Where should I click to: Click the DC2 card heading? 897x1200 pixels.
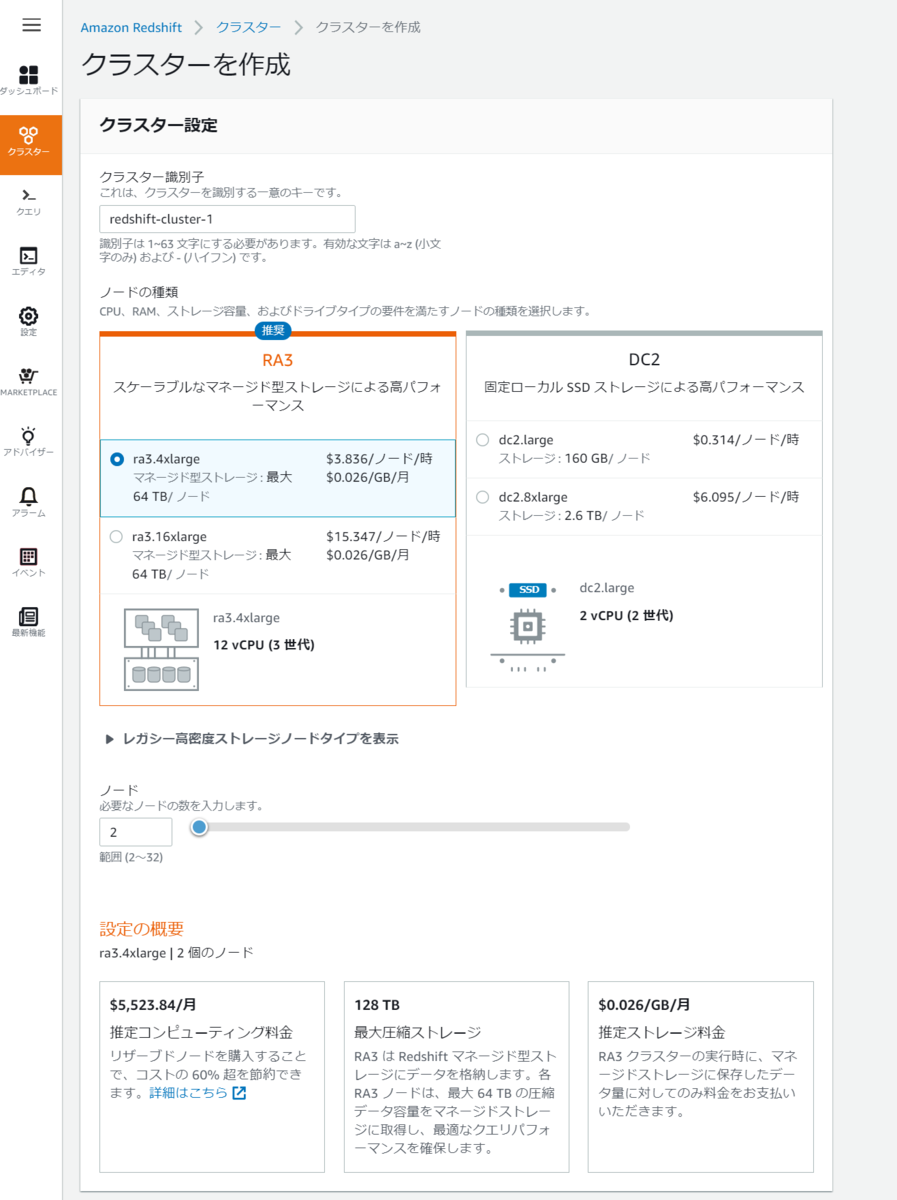[x=645, y=360]
